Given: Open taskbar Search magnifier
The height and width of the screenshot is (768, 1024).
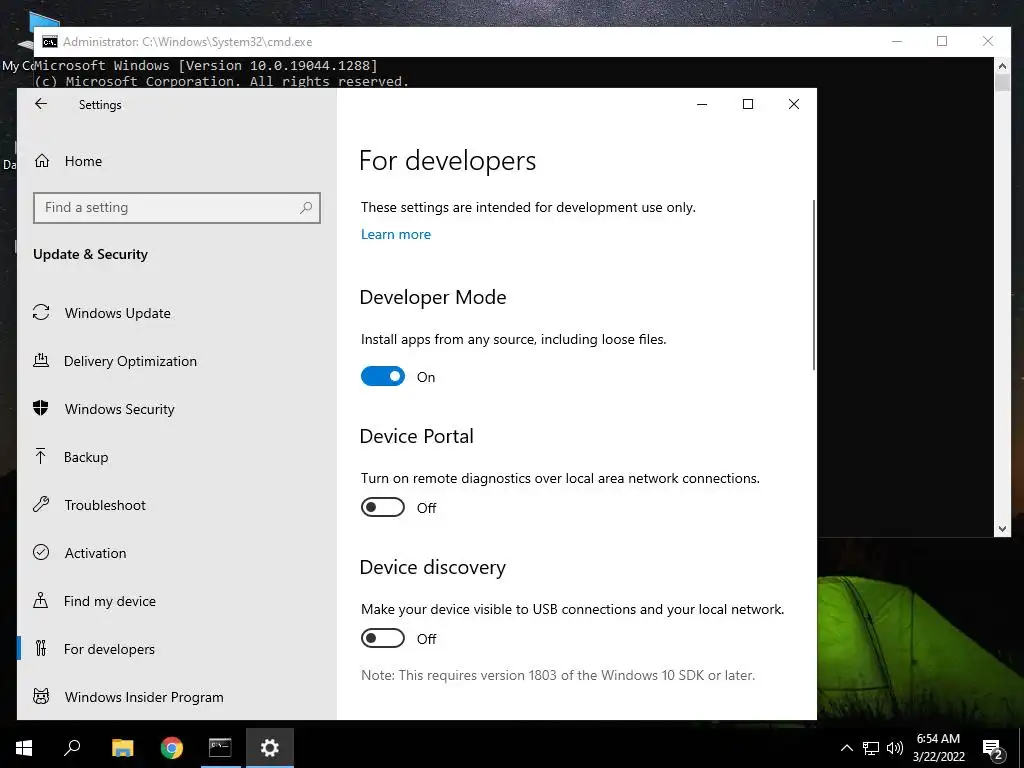Looking at the screenshot, I should click(x=72, y=748).
